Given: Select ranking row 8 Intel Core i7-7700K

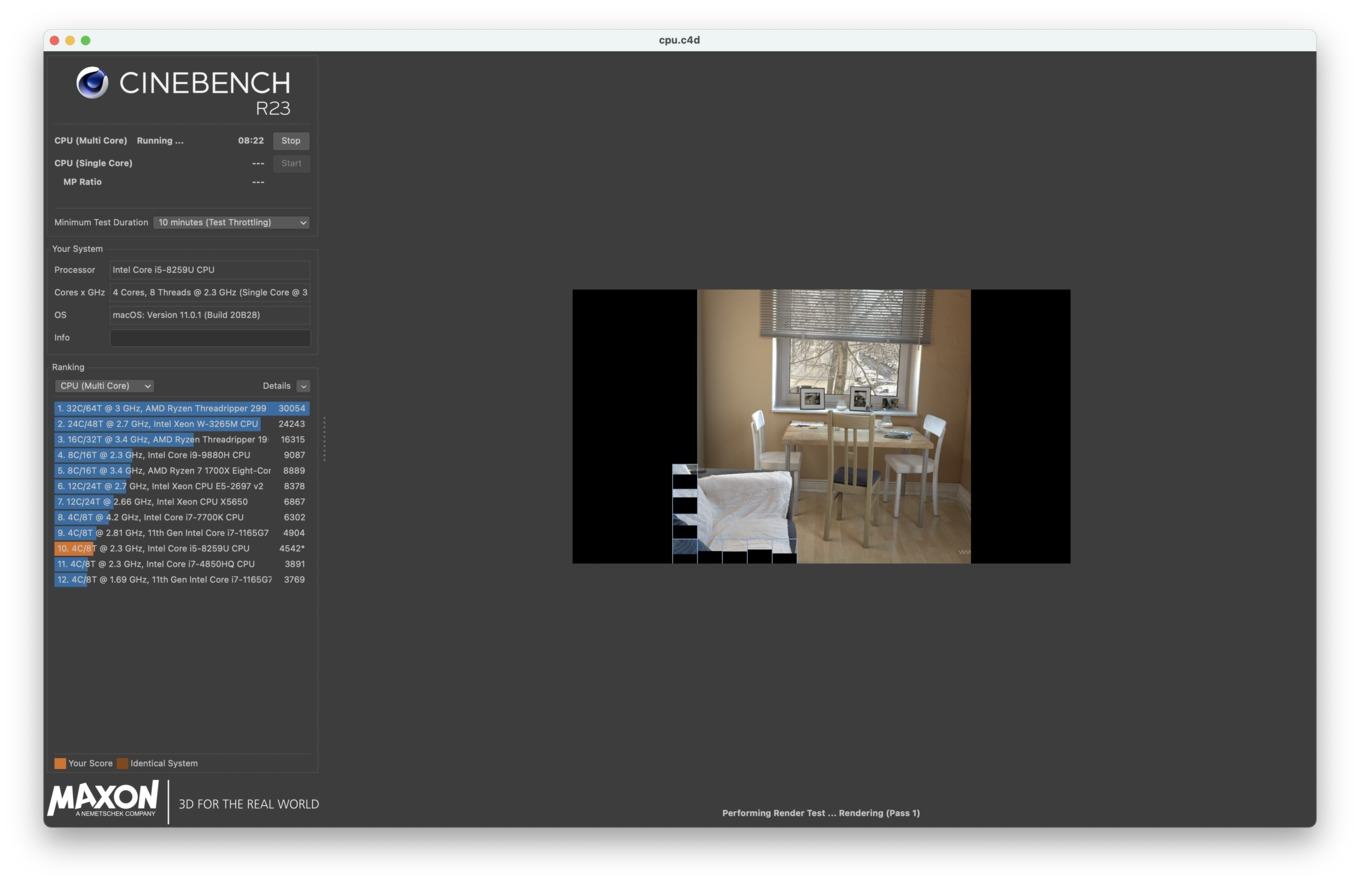Looking at the screenshot, I should 182,517.
